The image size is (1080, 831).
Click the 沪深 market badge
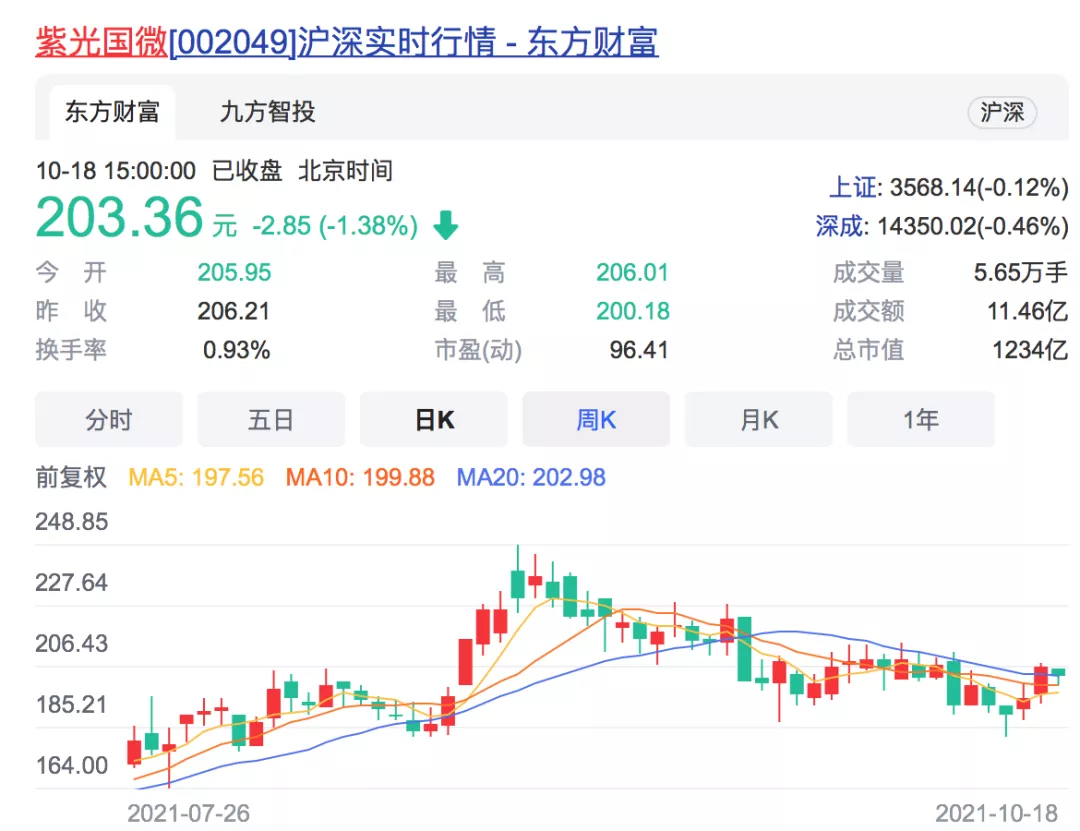1001,112
